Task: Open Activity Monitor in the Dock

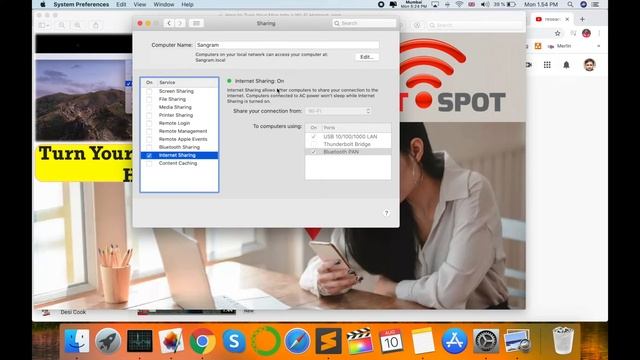Action: [x=140, y=341]
